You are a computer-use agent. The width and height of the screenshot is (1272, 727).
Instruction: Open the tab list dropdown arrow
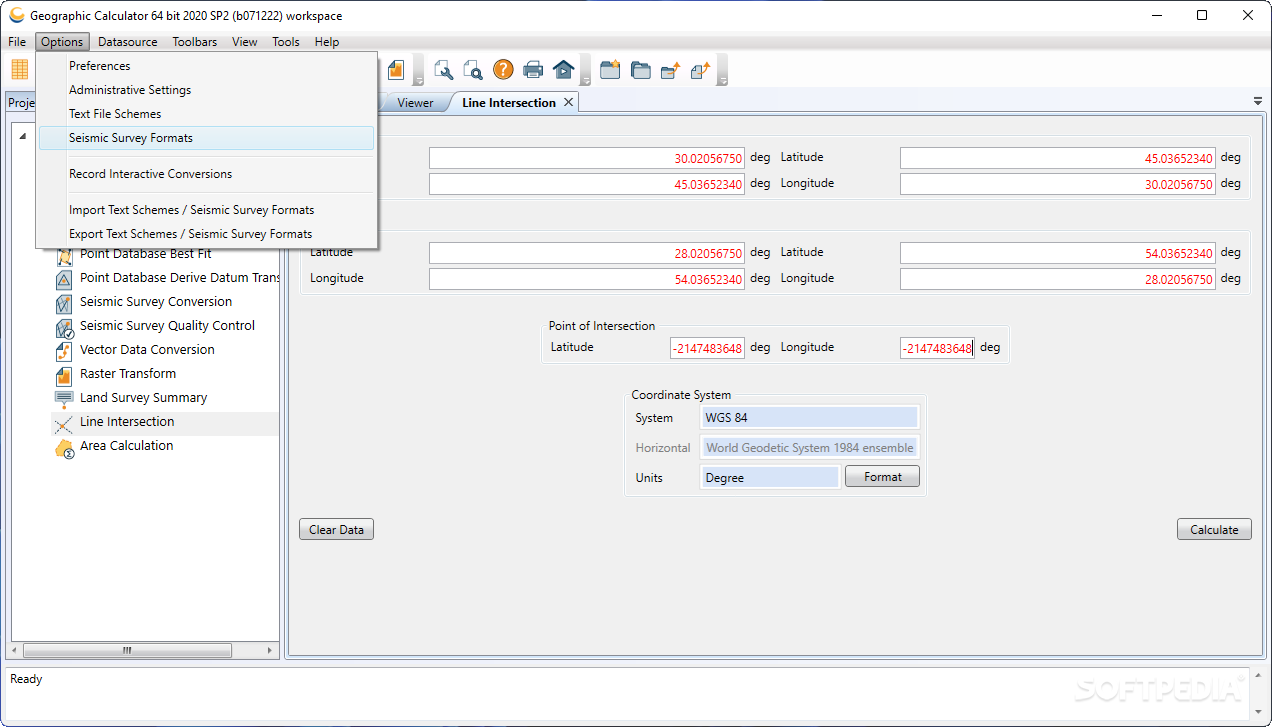coord(1257,101)
